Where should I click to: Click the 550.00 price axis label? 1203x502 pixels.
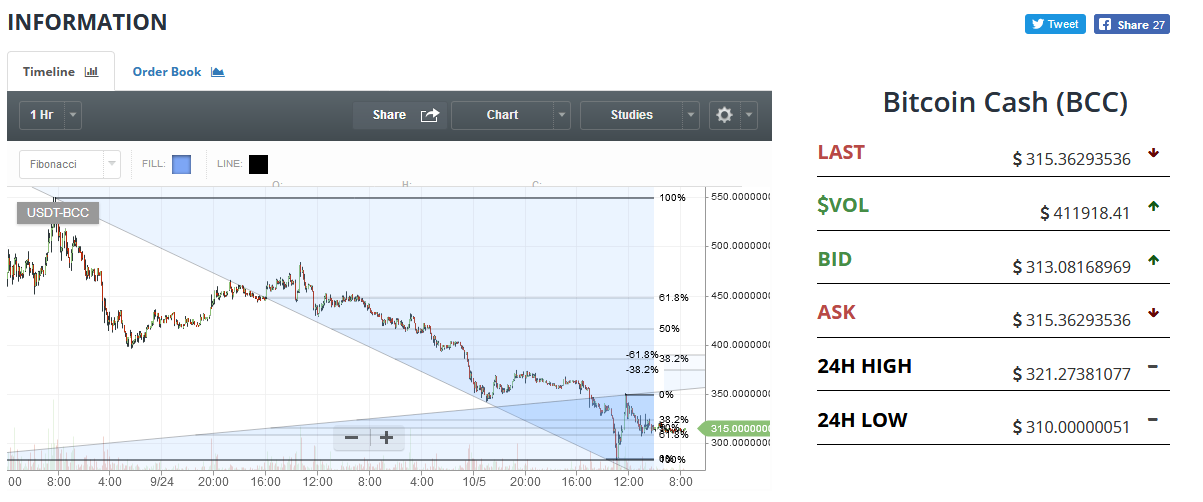click(741, 197)
